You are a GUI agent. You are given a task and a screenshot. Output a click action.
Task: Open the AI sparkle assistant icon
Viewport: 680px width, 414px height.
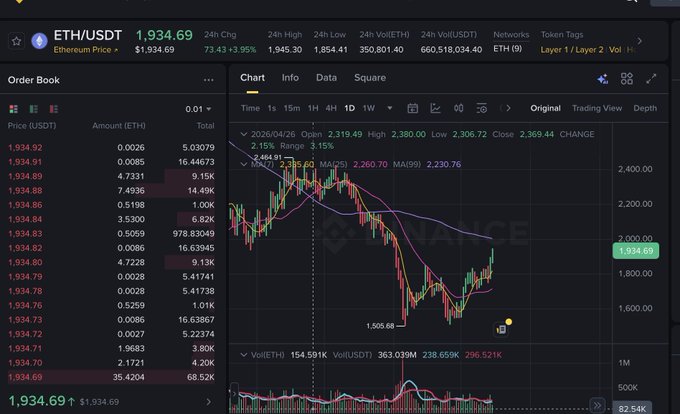602,79
